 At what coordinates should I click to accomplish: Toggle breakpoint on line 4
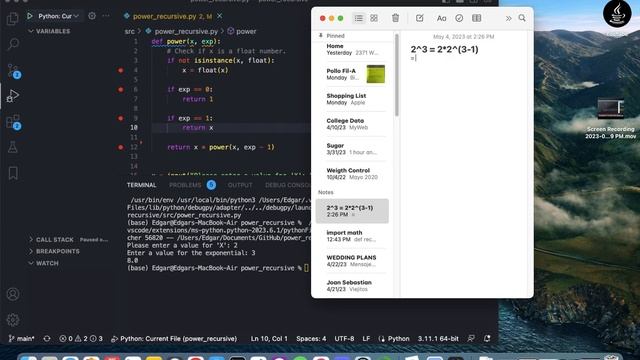coord(120,70)
